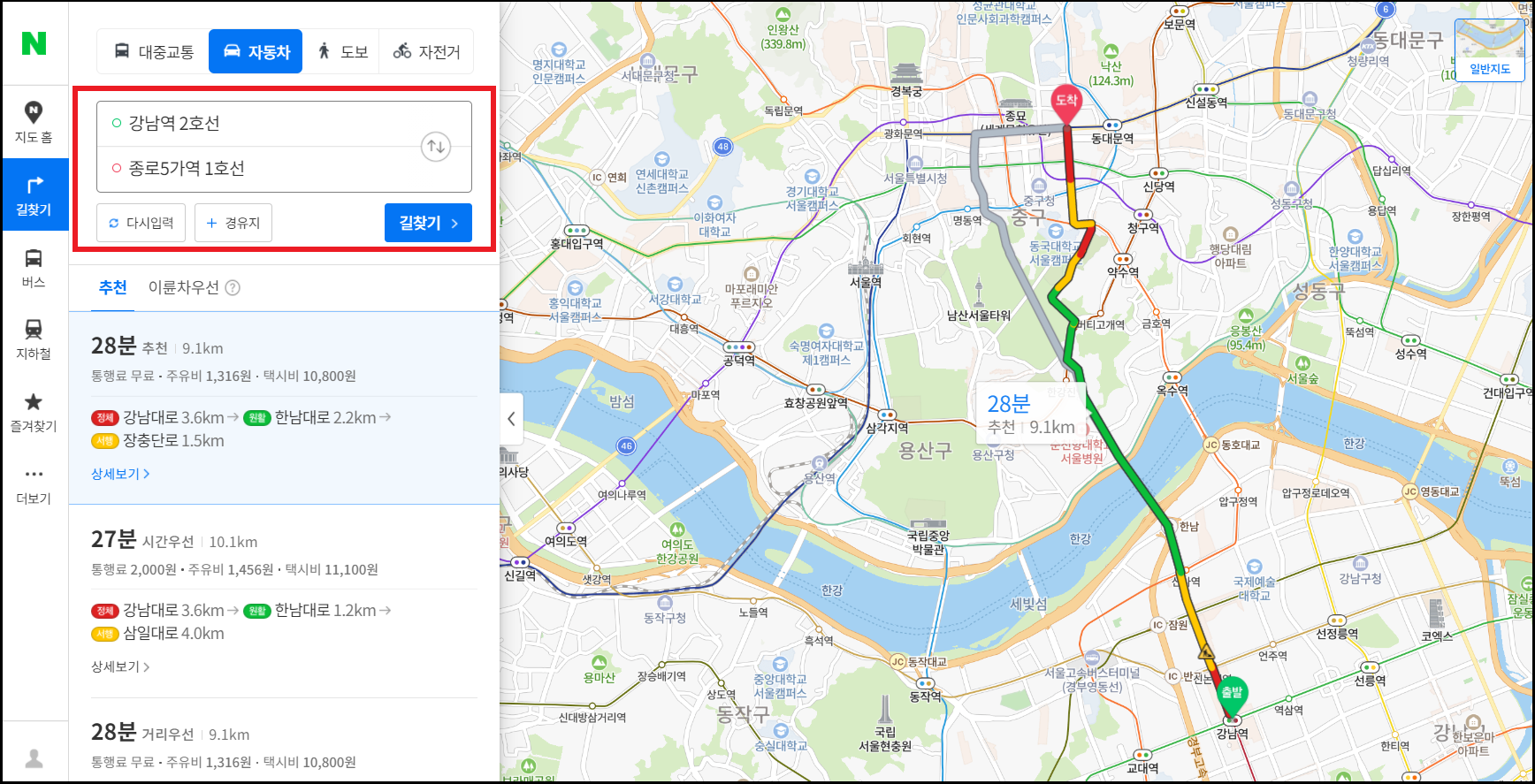
Task: Click 한남대로 2.2km segment
Action: tap(325, 417)
